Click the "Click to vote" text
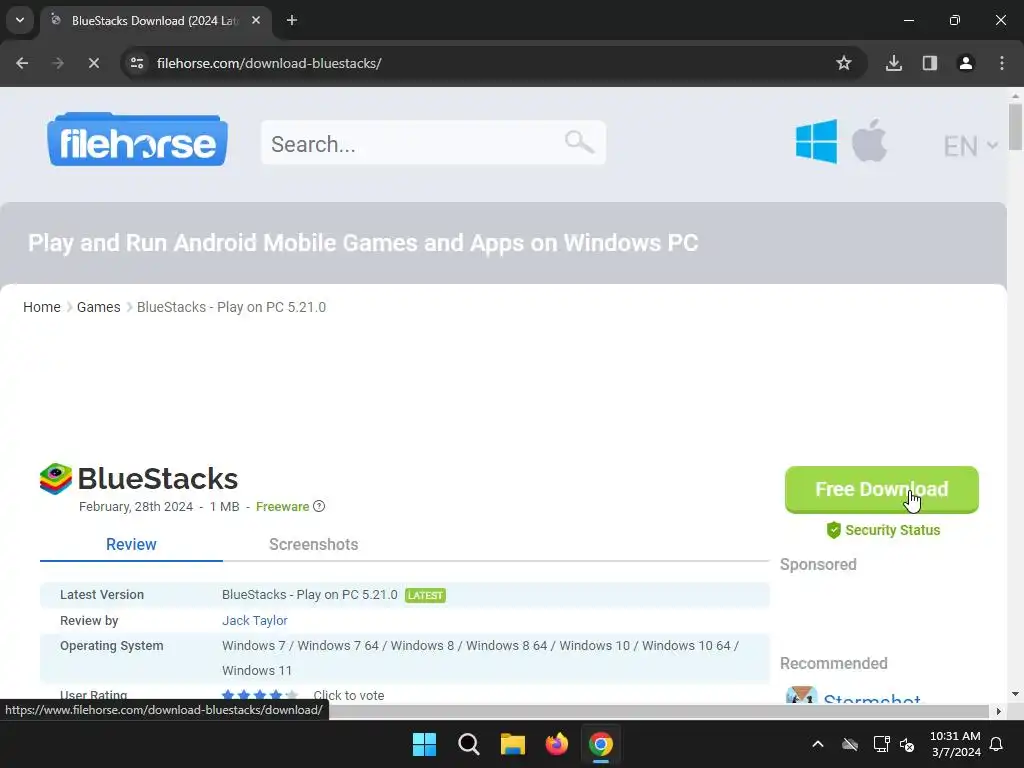Viewport: 1024px width, 768px height. [349, 696]
